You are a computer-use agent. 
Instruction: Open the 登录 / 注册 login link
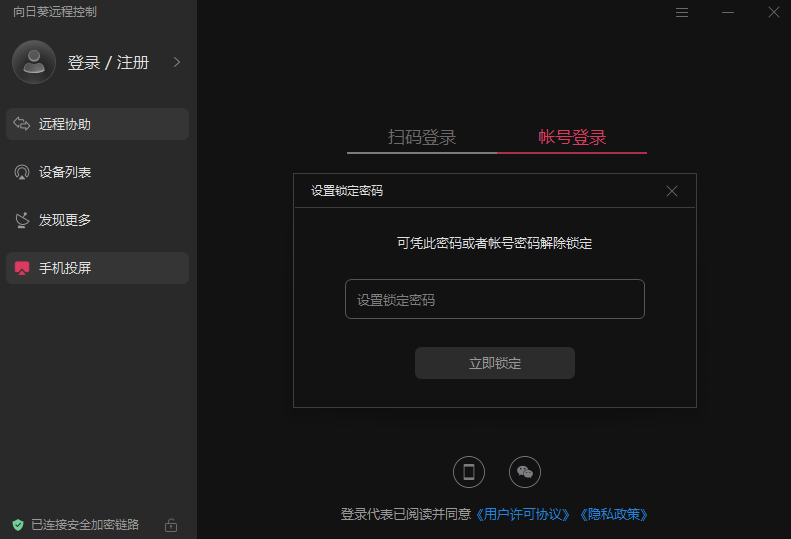point(108,63)
